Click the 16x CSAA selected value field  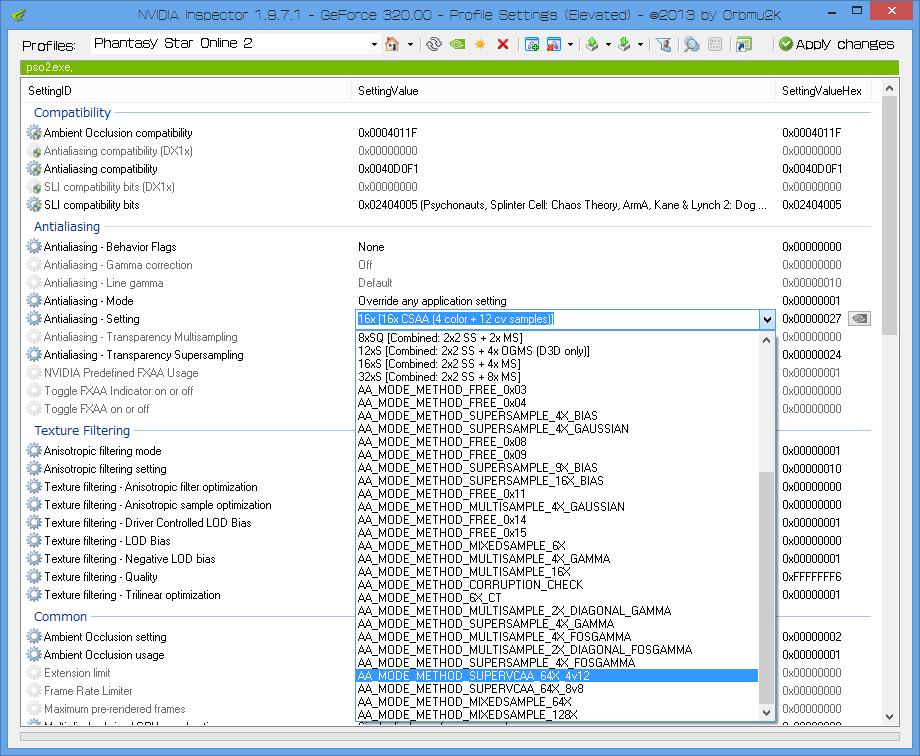pos(557,319)
